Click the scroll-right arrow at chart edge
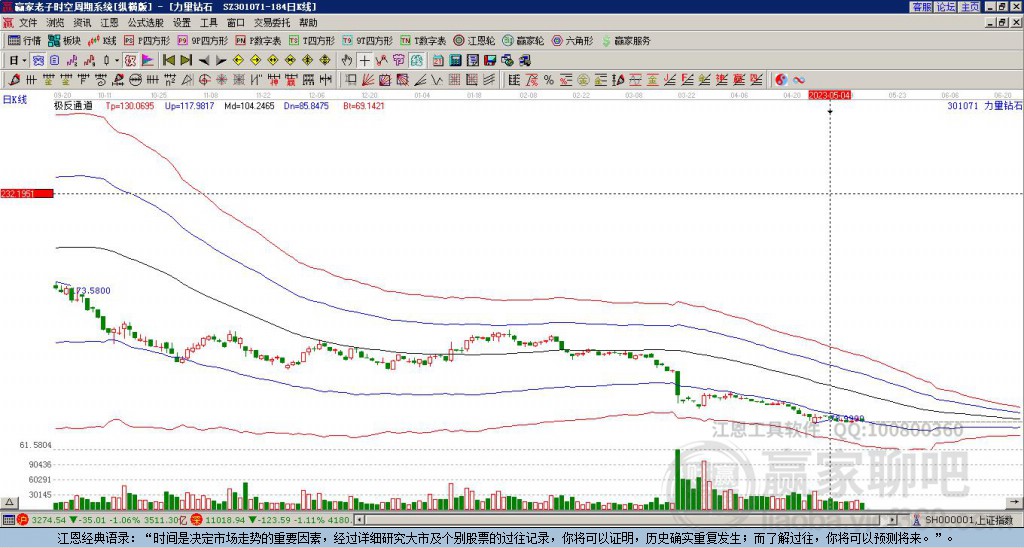Viewport: 1024px width, 548px height. pos(1014,502)
